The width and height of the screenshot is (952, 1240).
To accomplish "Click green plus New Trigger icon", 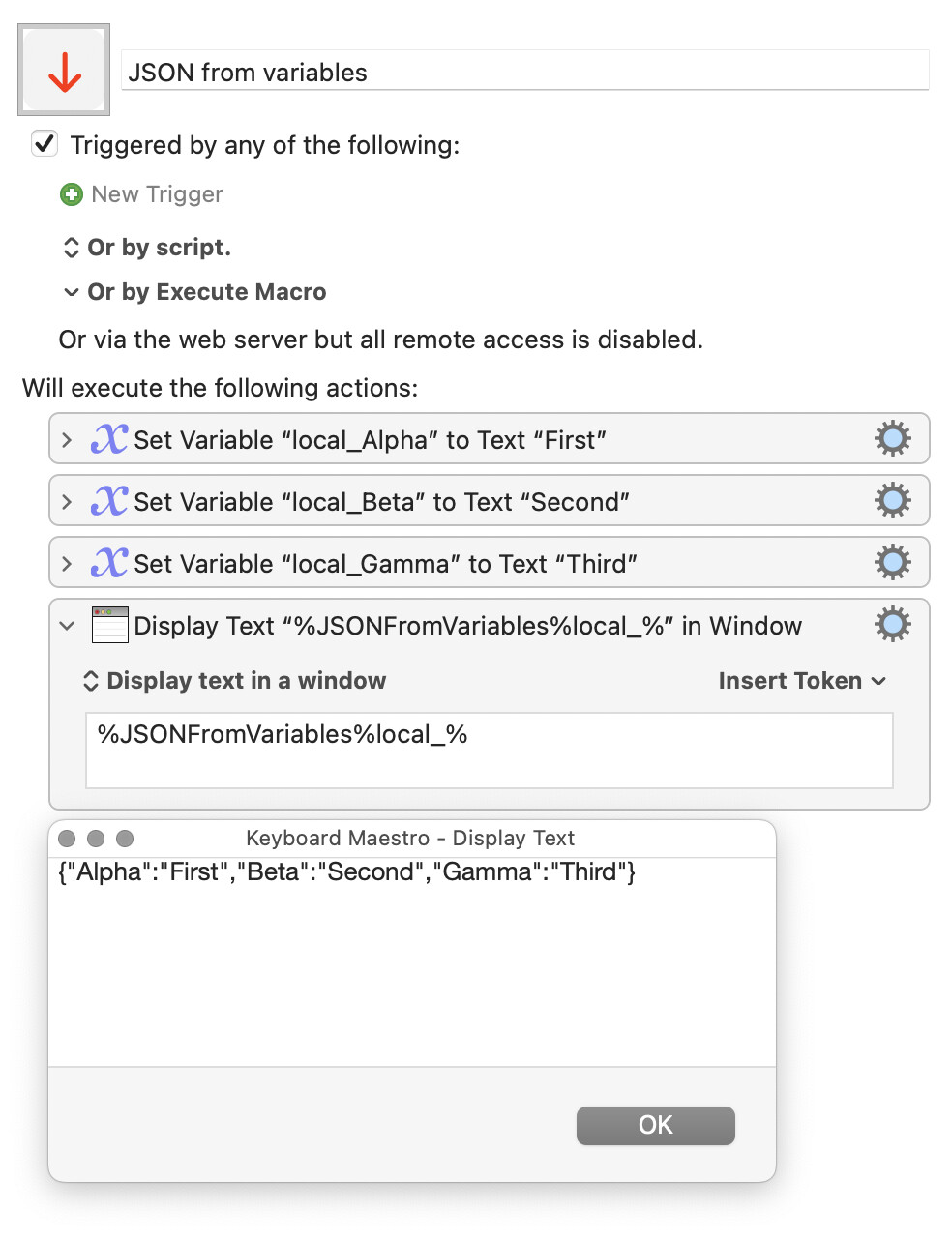I will [x=72, y=194].
